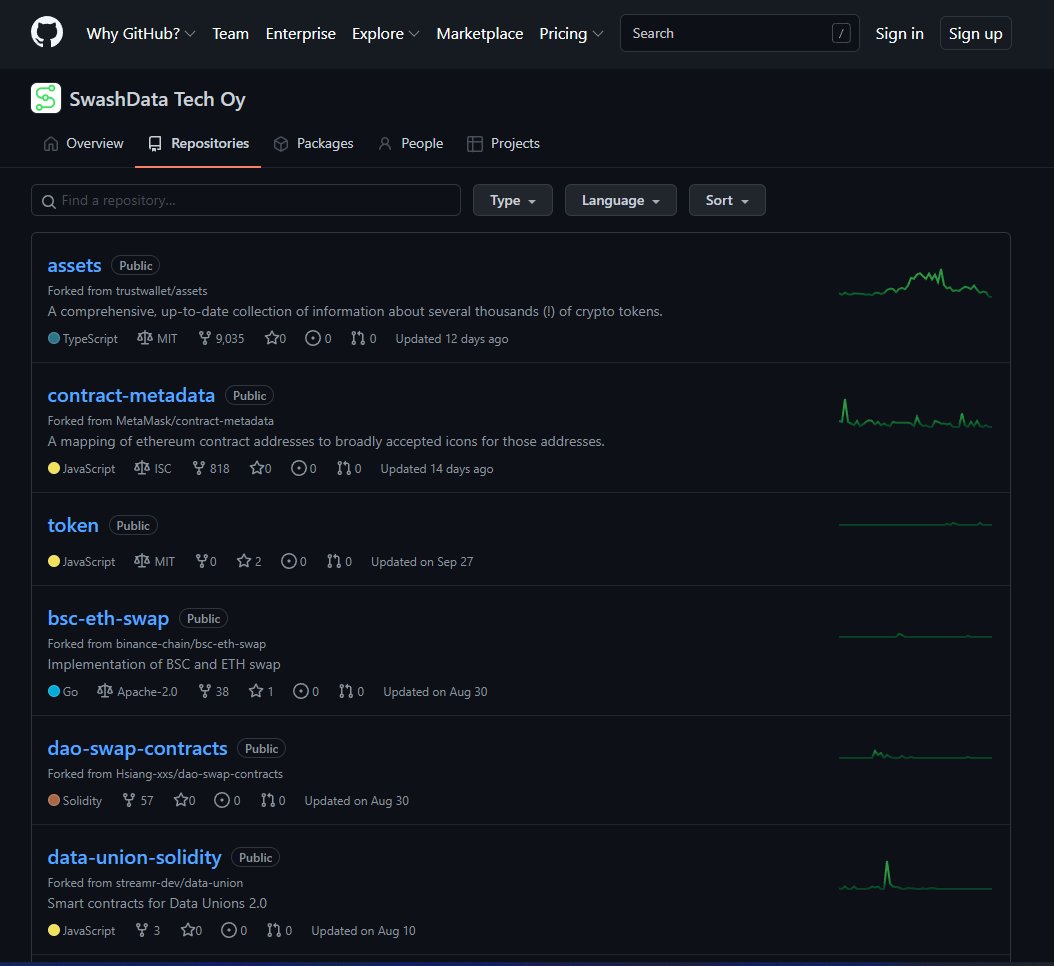Open forks count for token repo

point(206,561)
